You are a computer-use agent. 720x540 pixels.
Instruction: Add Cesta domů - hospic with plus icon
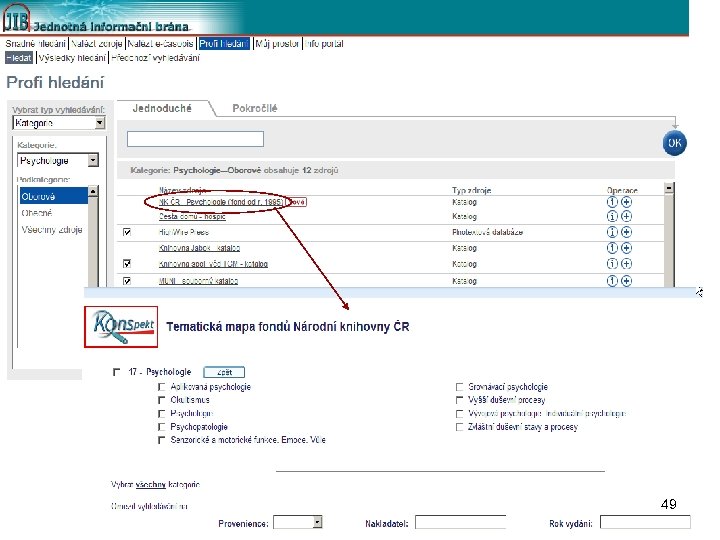(626, 216)
